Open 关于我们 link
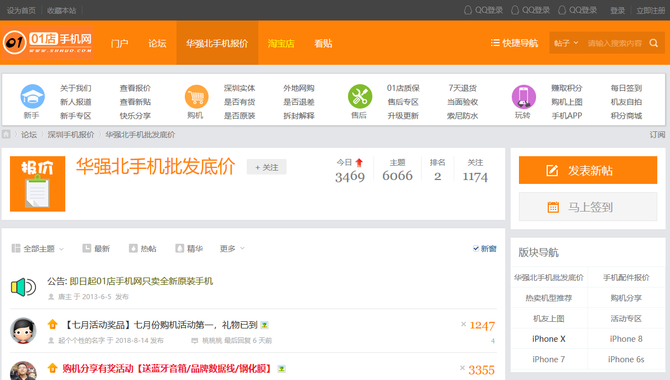 pyautogui.click(x=75, y=88)
